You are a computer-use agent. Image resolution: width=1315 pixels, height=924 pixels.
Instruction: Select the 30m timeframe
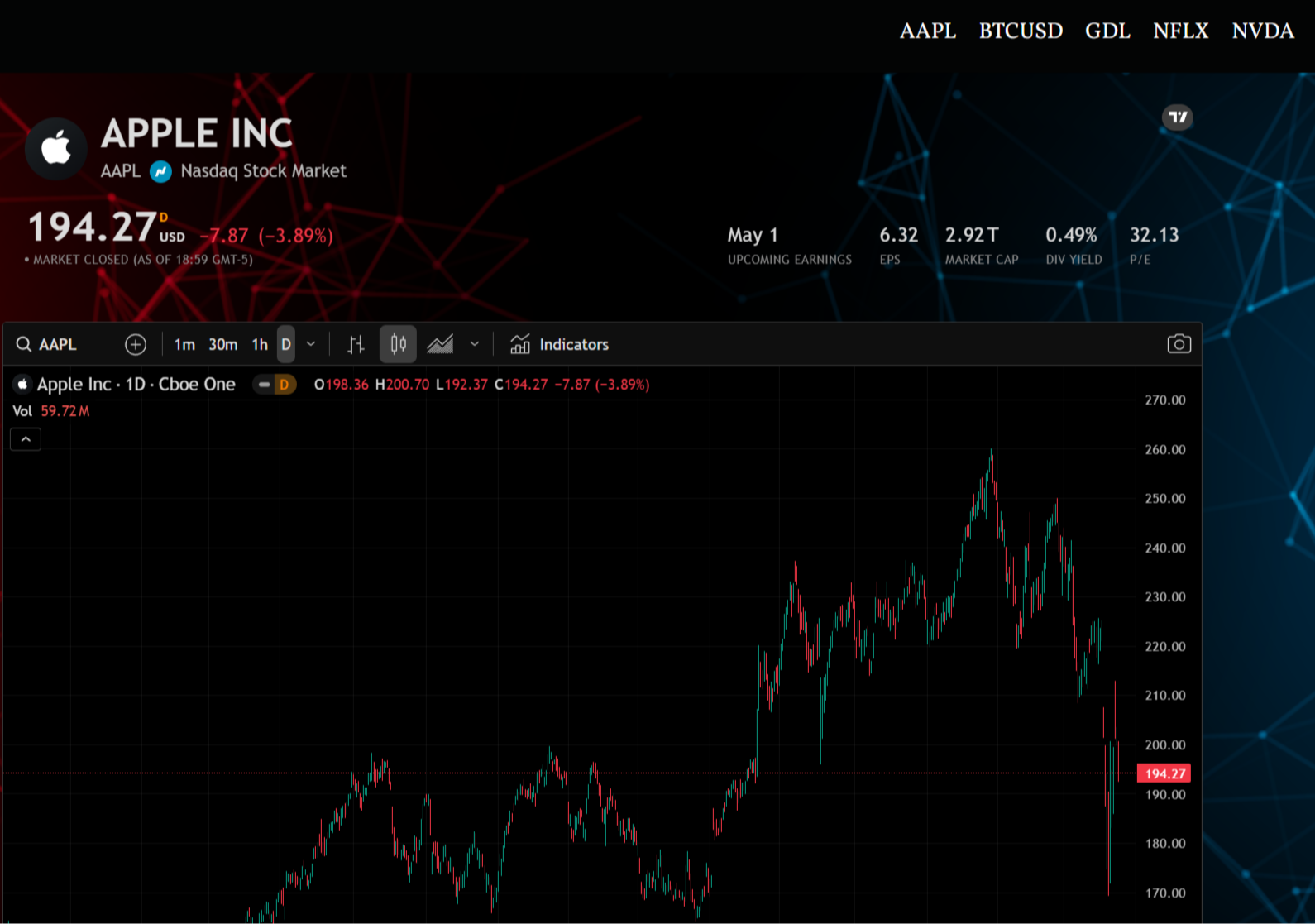tap(223, 344)
